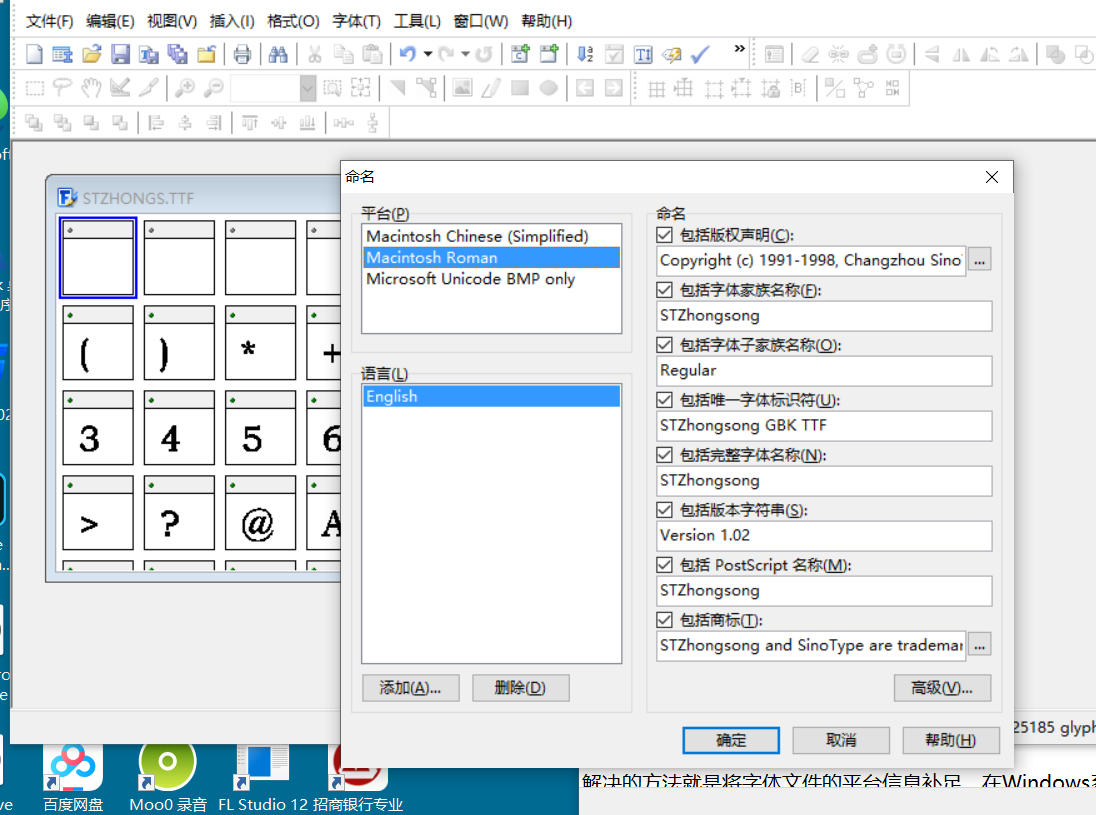Image resolution: width=1096 pixels, height=815 pixels.
Task: Click the insert image icon
Action: click(x=462, y=88)
